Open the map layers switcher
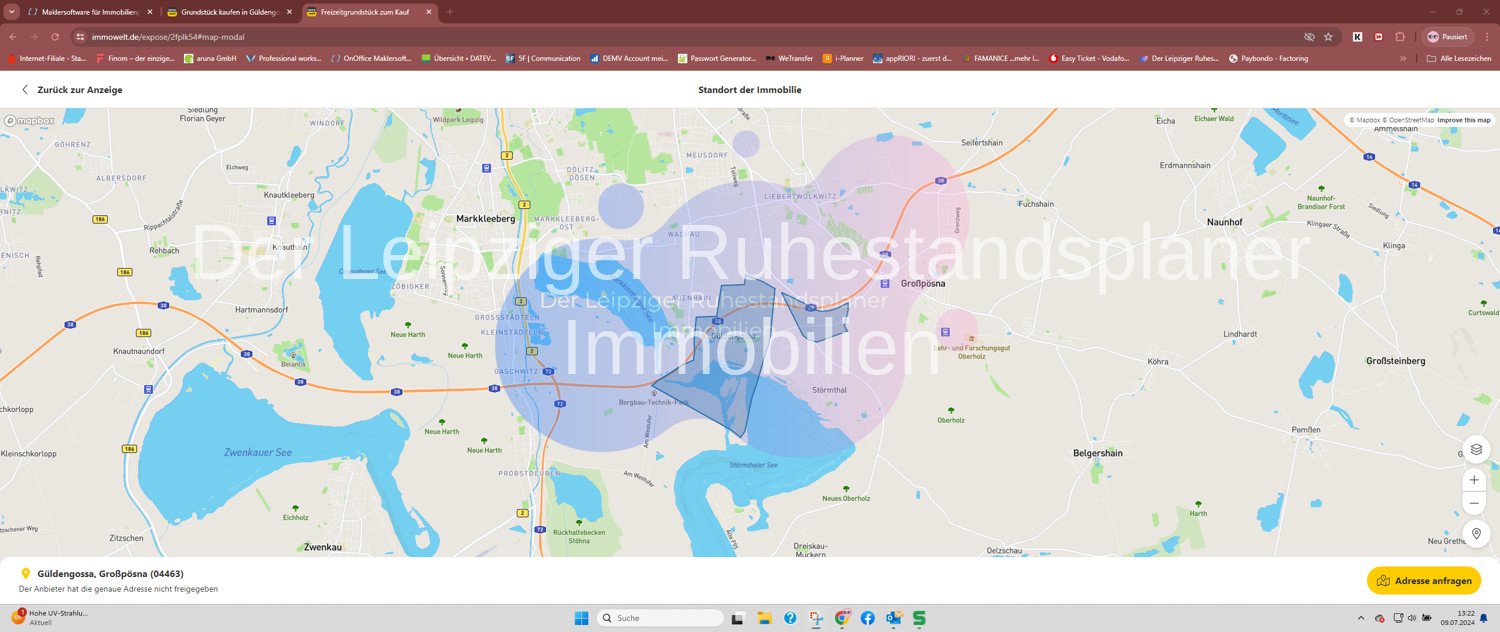1500x632 pixels. [1476, 449]
